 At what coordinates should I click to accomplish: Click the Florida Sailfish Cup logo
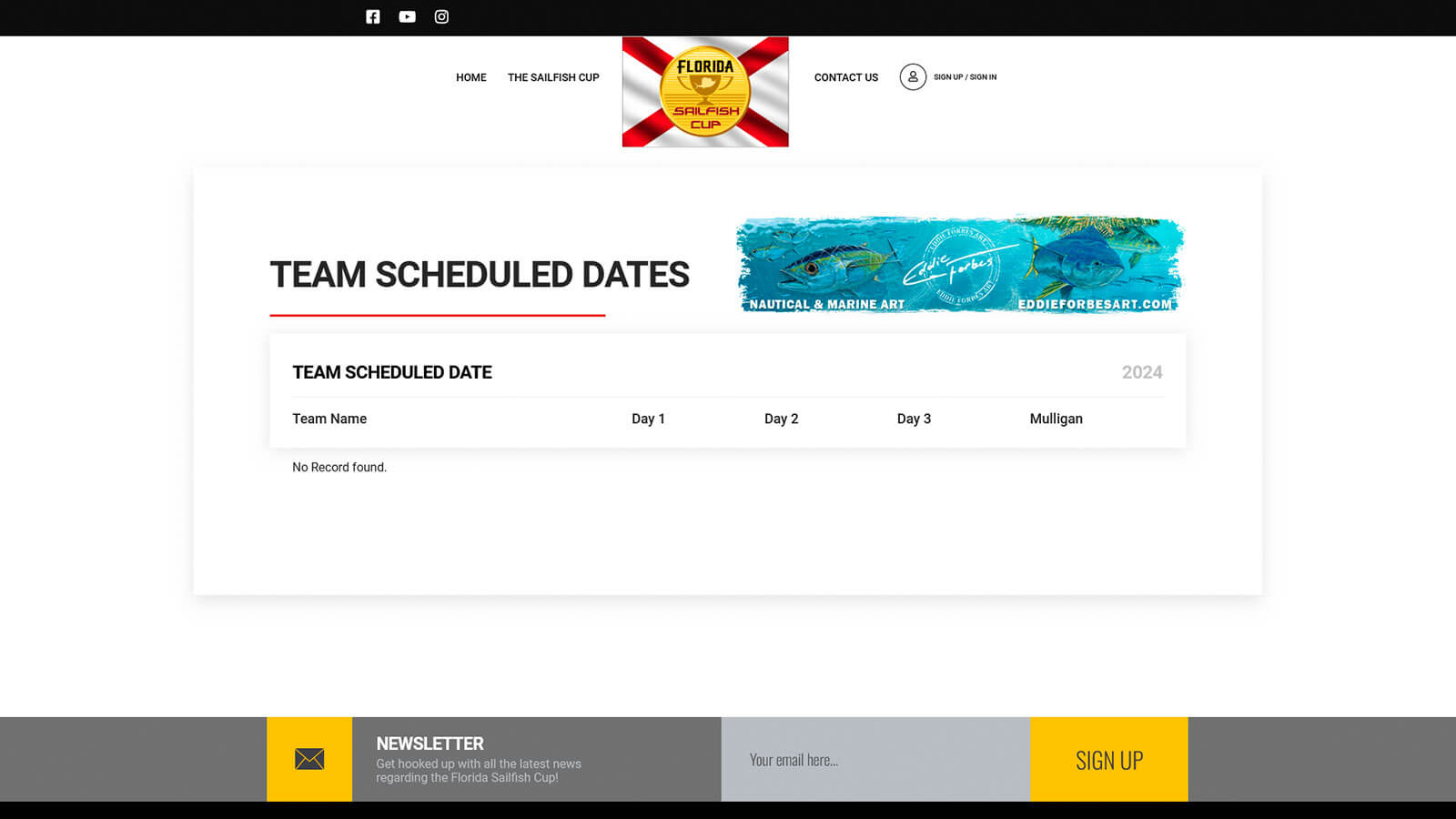tap(705, 92)
